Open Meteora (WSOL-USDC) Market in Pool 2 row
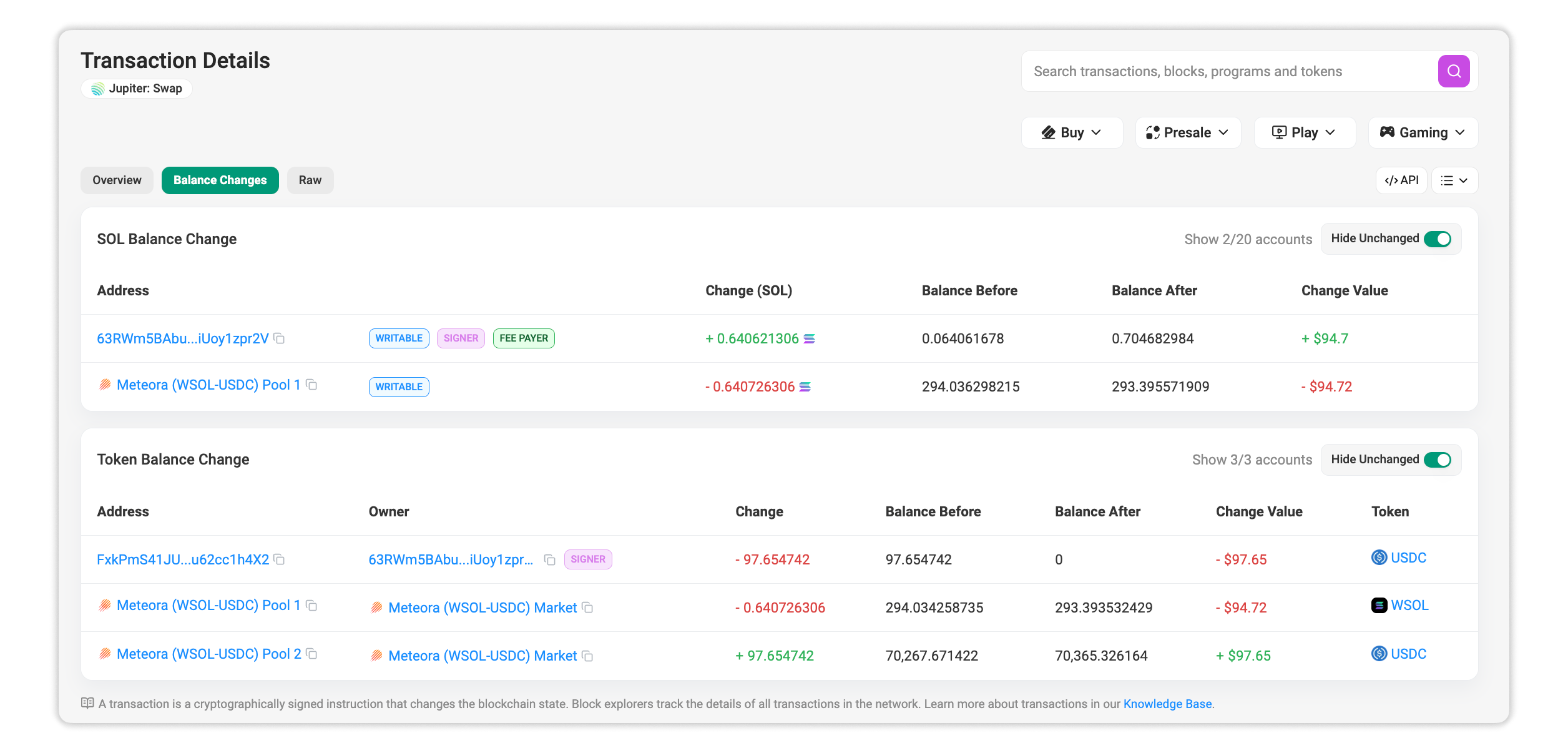 [483, 656]
